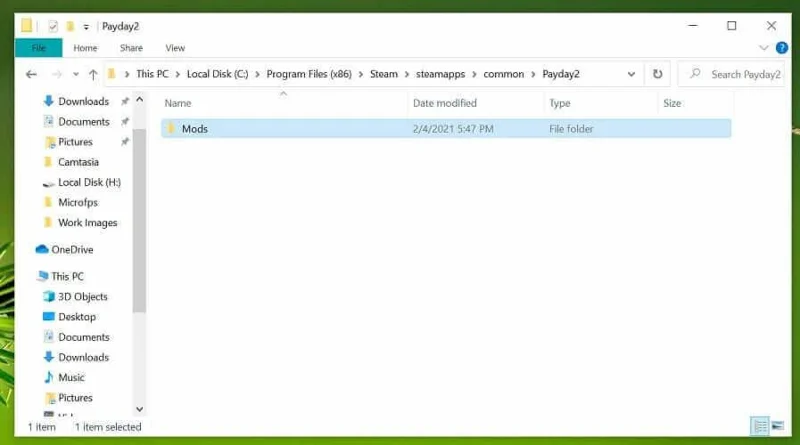Open the Home ribbon tab
This screenshot has width=800, height=445.
(85, 48)
